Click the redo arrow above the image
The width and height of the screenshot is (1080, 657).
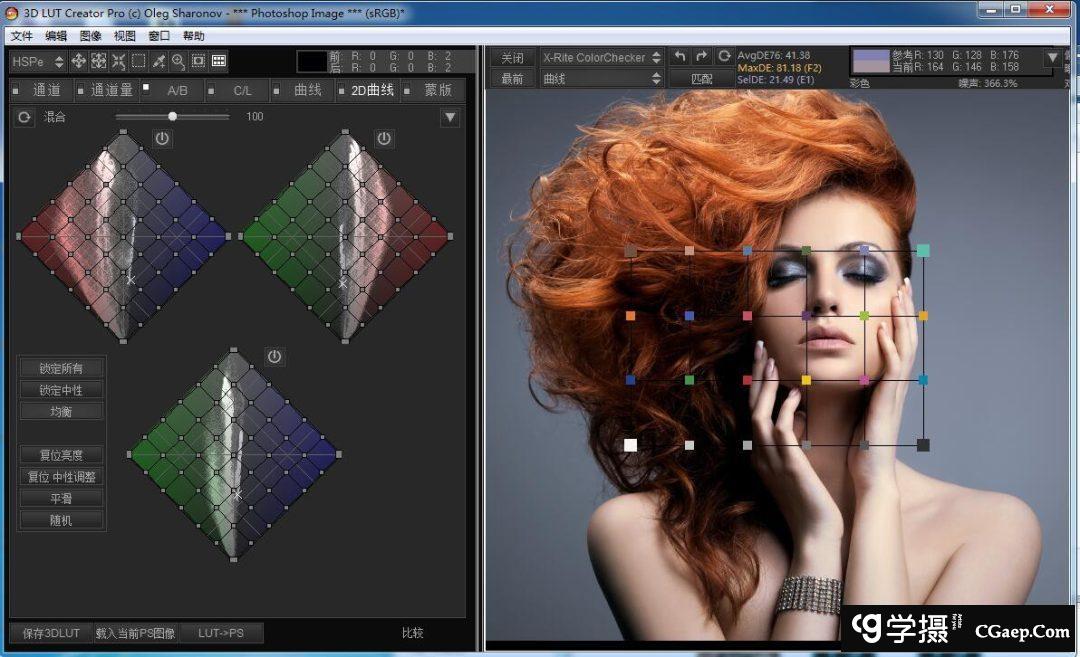point(702,57)
